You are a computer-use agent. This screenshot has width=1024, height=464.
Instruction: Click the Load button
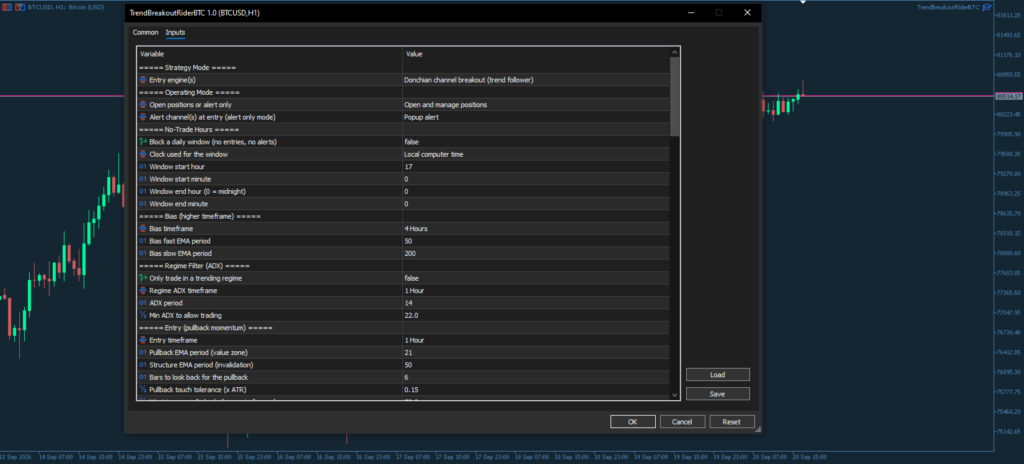(718, 374)
